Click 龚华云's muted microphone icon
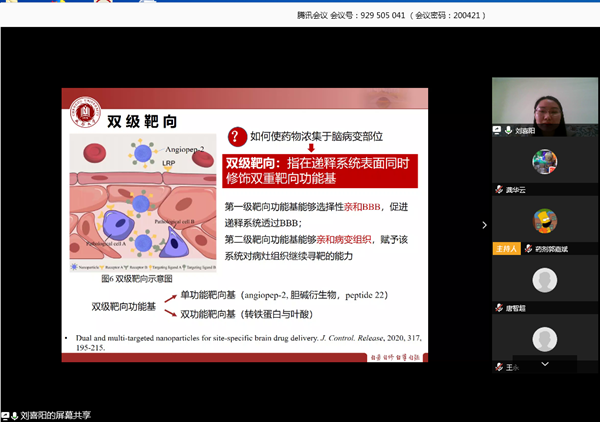Viewport: 600px width, 422px height. tap(499, 189)
